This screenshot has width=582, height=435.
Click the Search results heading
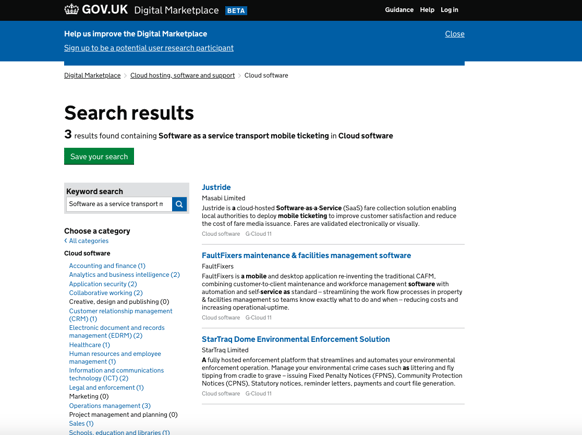129,113
